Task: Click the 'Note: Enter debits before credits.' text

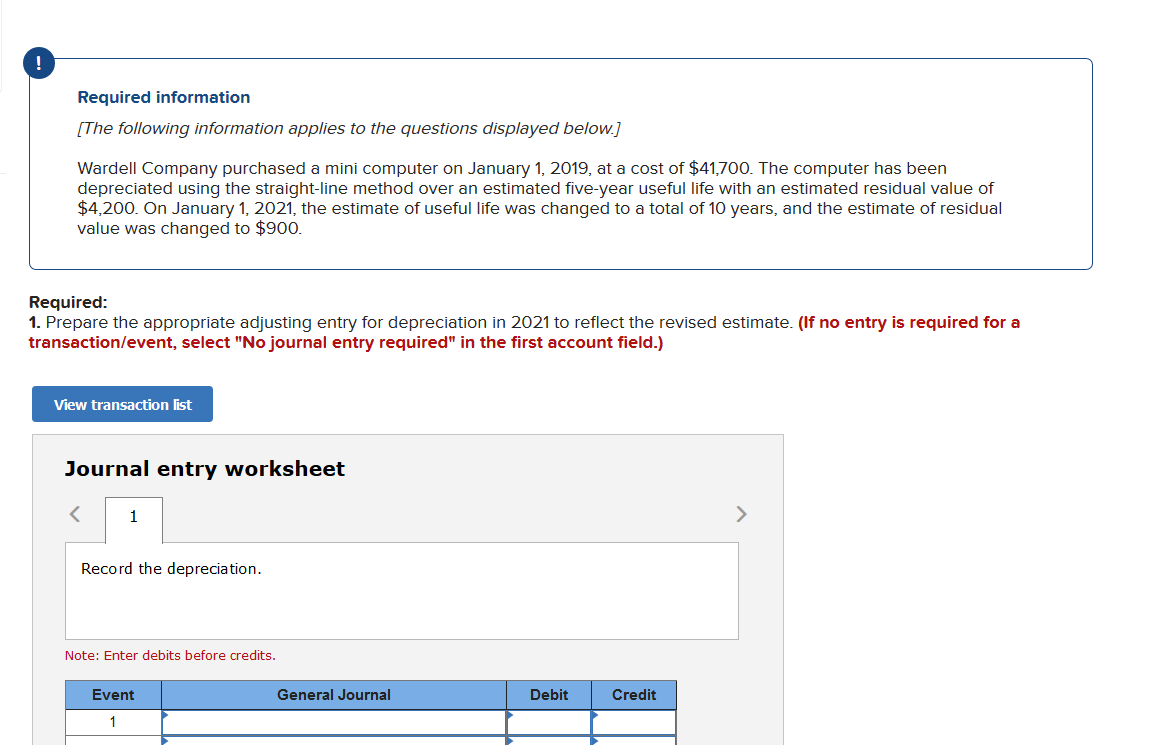Action: click(x=170, y=655)
